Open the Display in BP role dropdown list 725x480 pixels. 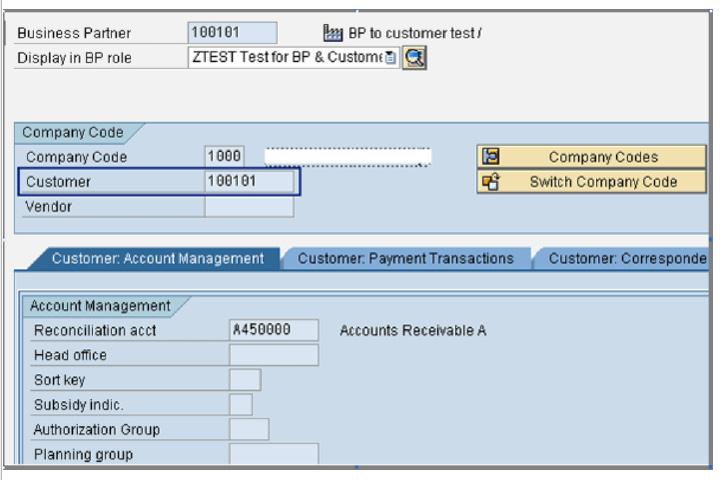coord(390,58)
